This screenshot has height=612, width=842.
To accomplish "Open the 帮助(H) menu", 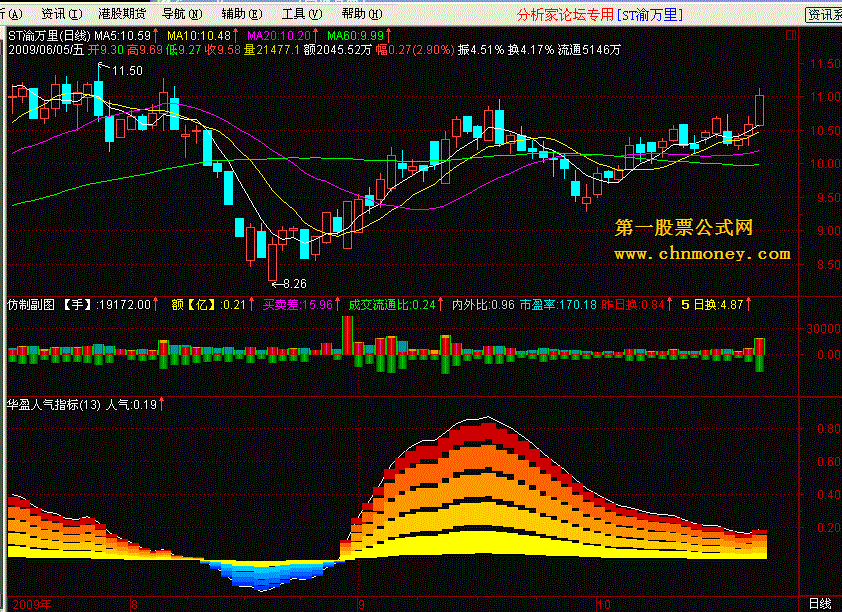I will 362,14.
